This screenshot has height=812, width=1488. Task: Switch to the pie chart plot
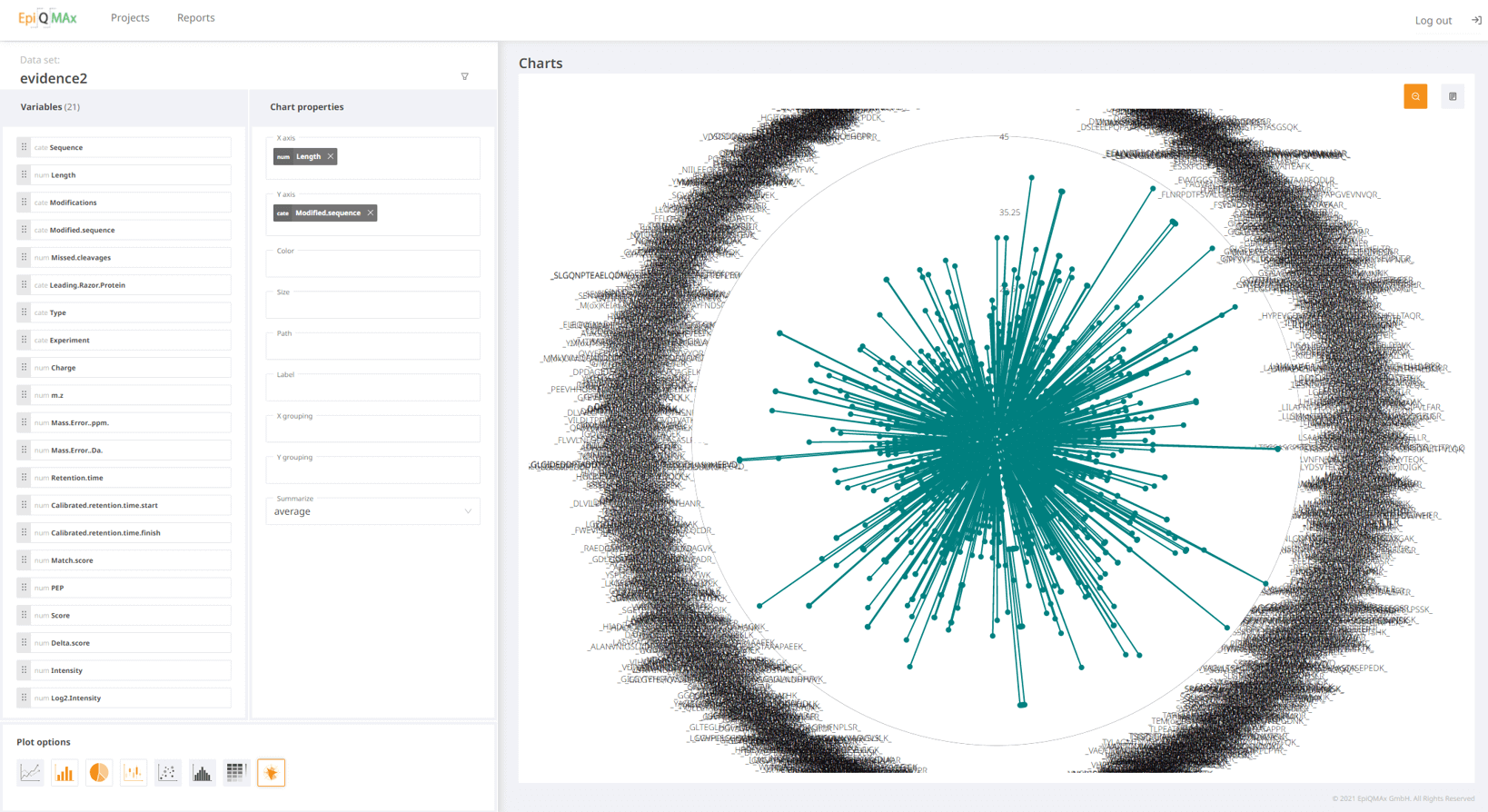pyautogui.click(x=99, y=772)
